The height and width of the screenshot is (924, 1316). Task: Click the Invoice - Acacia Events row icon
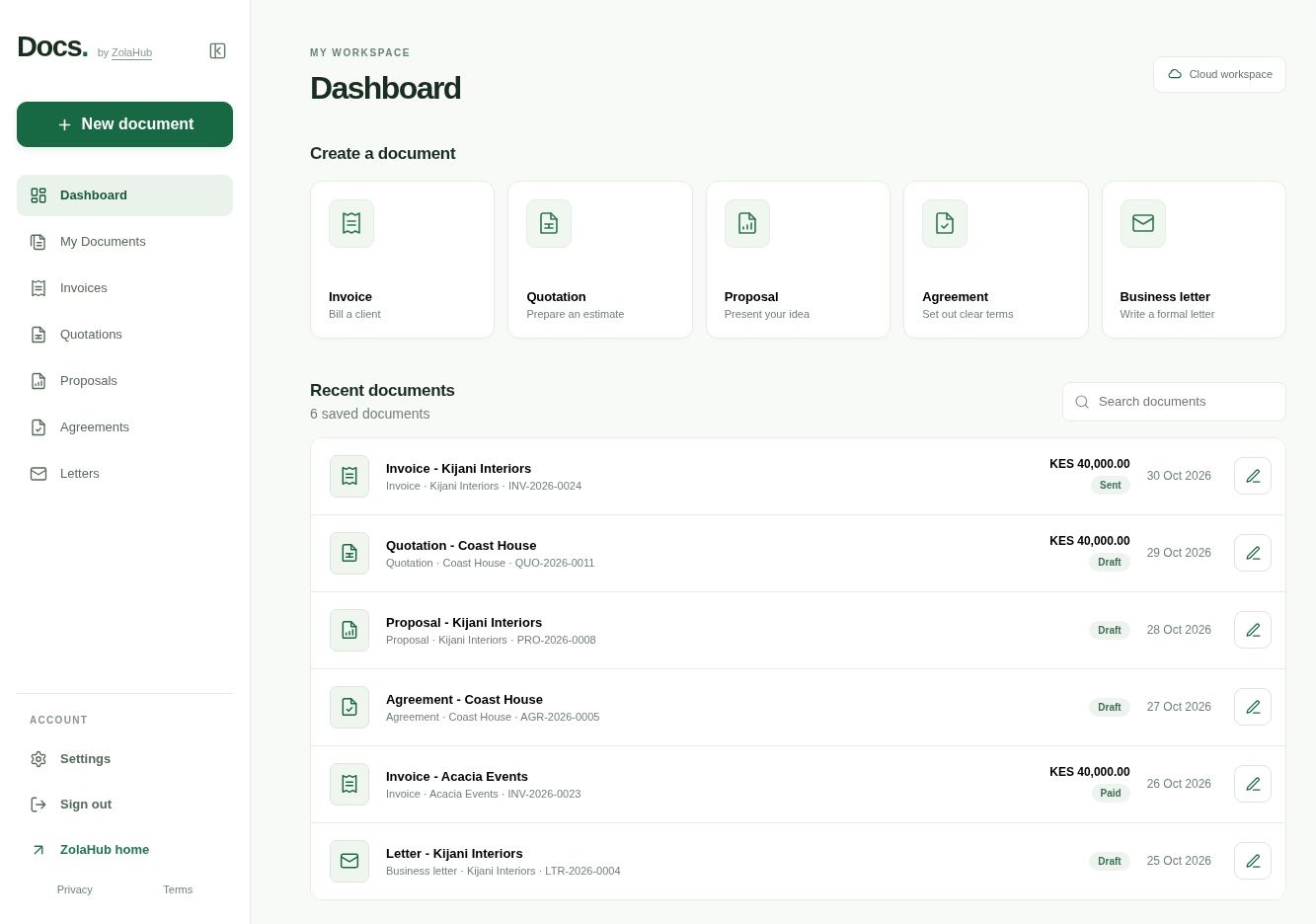pos(349,784)
